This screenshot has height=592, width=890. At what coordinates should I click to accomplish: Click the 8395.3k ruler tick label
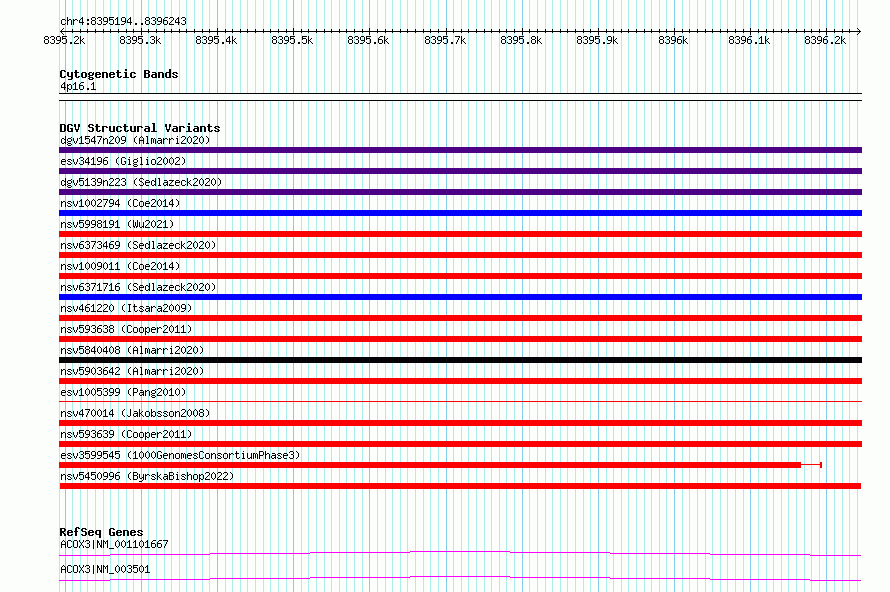click(140, 40)
